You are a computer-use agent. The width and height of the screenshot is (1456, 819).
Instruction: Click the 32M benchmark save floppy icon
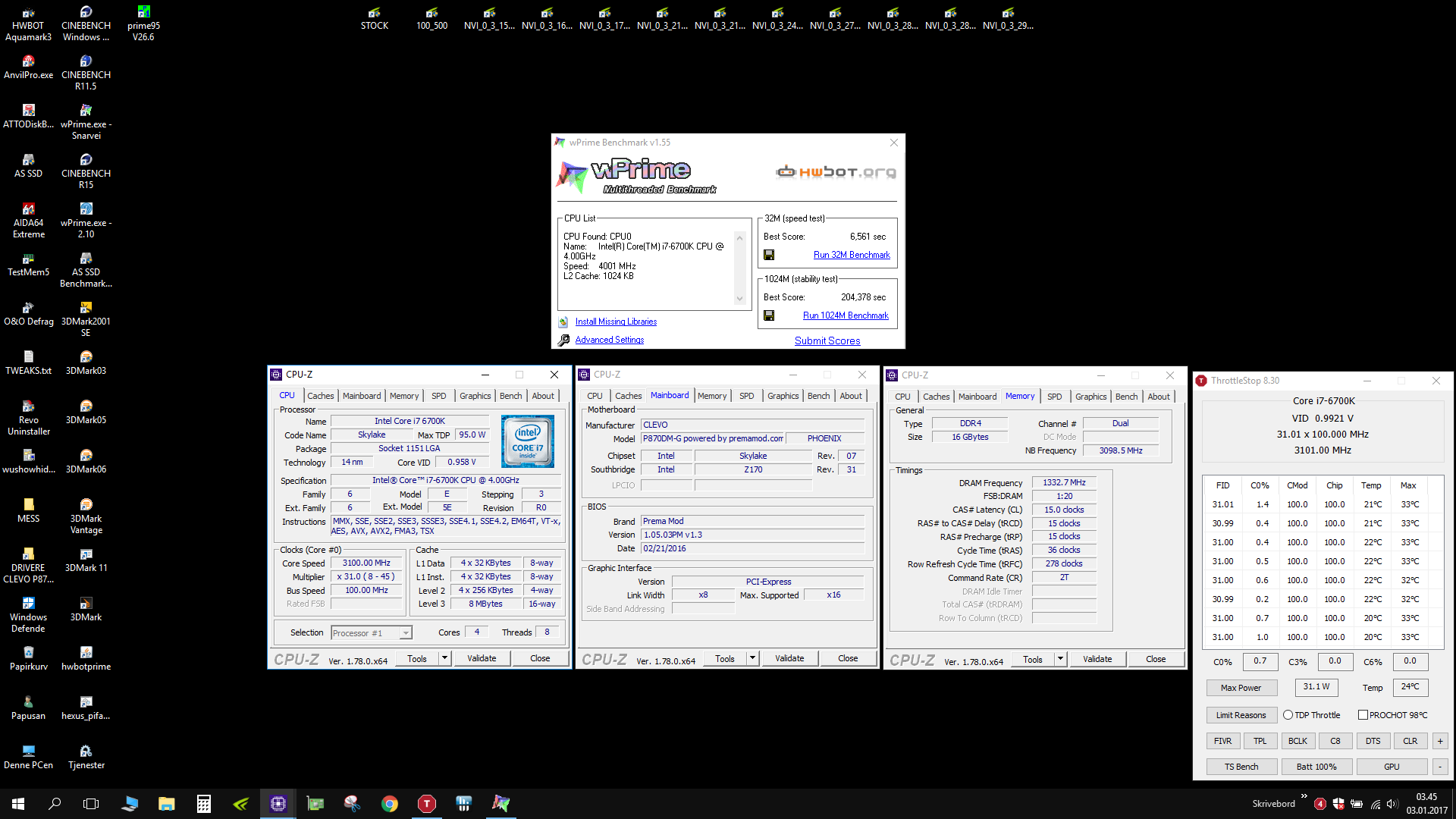(769, 255)
